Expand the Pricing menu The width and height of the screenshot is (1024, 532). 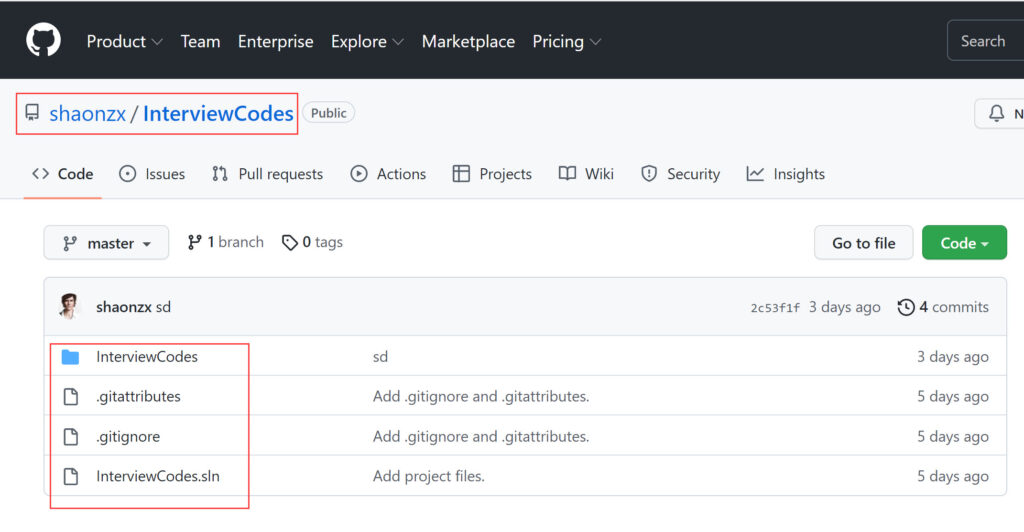[x=566, y=42]
